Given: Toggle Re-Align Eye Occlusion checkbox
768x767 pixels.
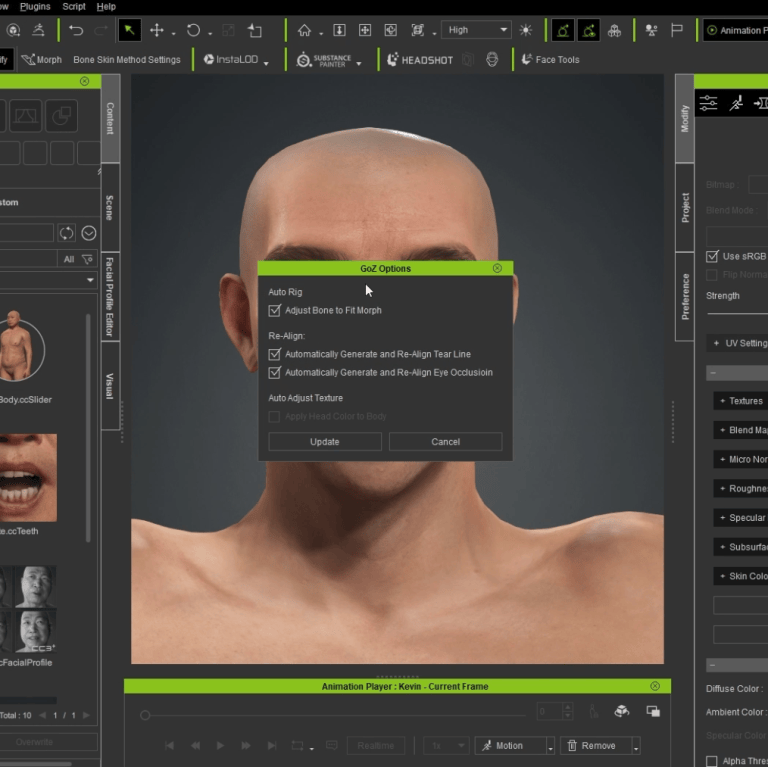Looking at the screenshot, I should (x=274, y=373).
